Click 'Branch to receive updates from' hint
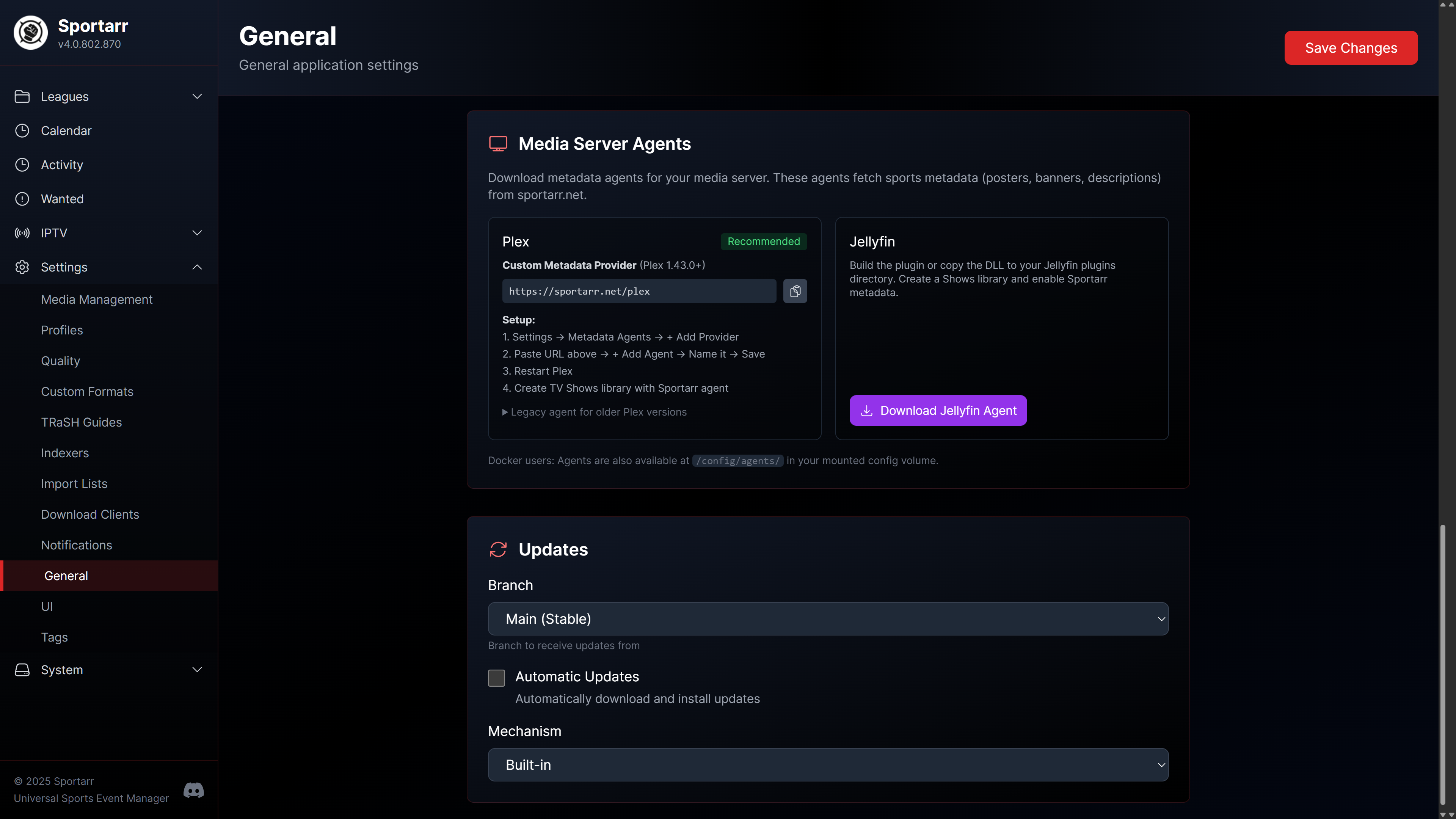This screenshot has height=819, width=1456. pyautogui.click(x=563, y=645)
